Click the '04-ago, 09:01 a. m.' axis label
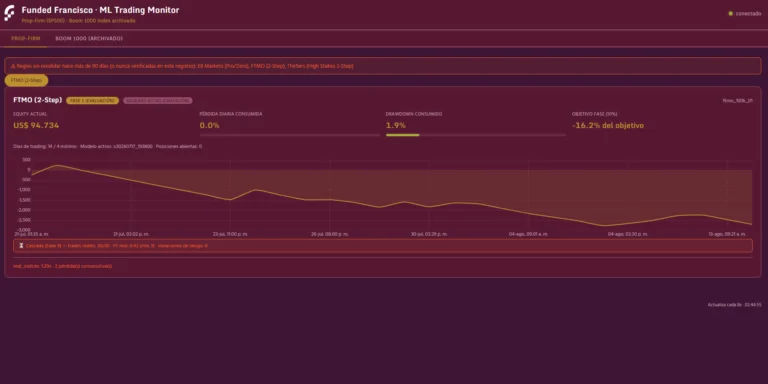The height and width of the screenshot is (384, 768). click(x=528, y=234)
